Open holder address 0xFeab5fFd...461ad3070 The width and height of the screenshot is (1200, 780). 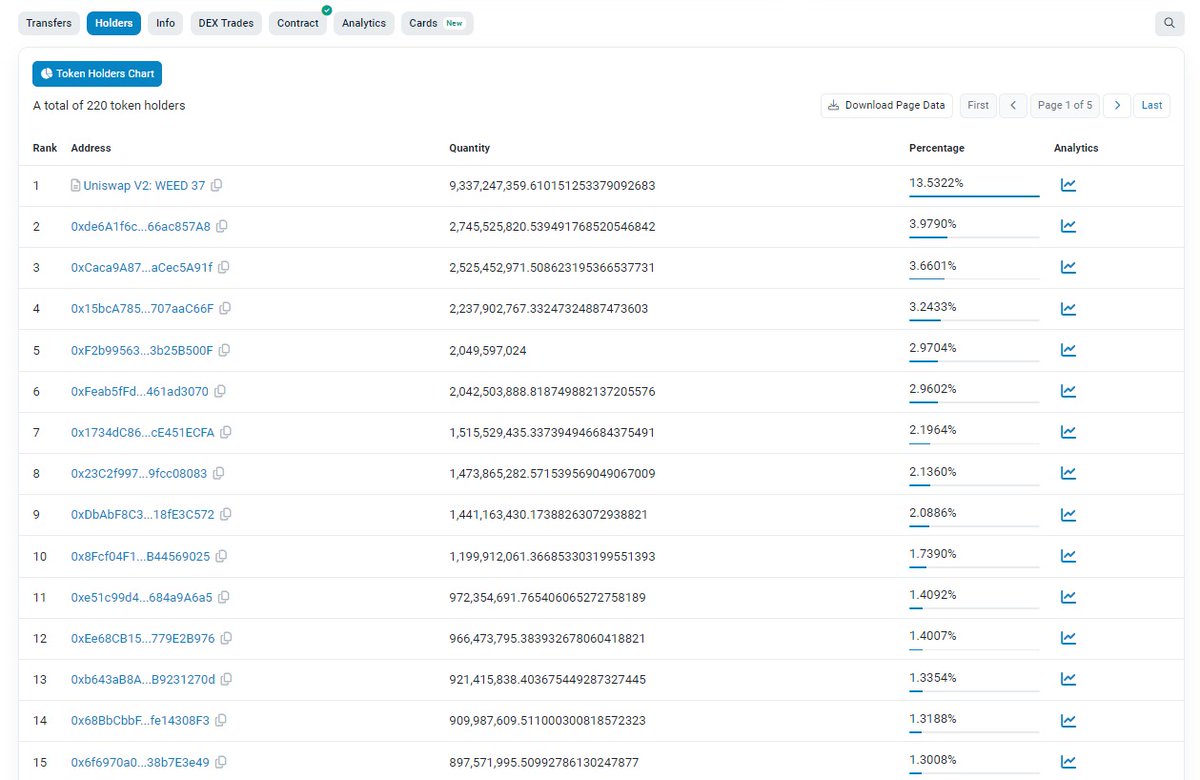pos(140,391)
